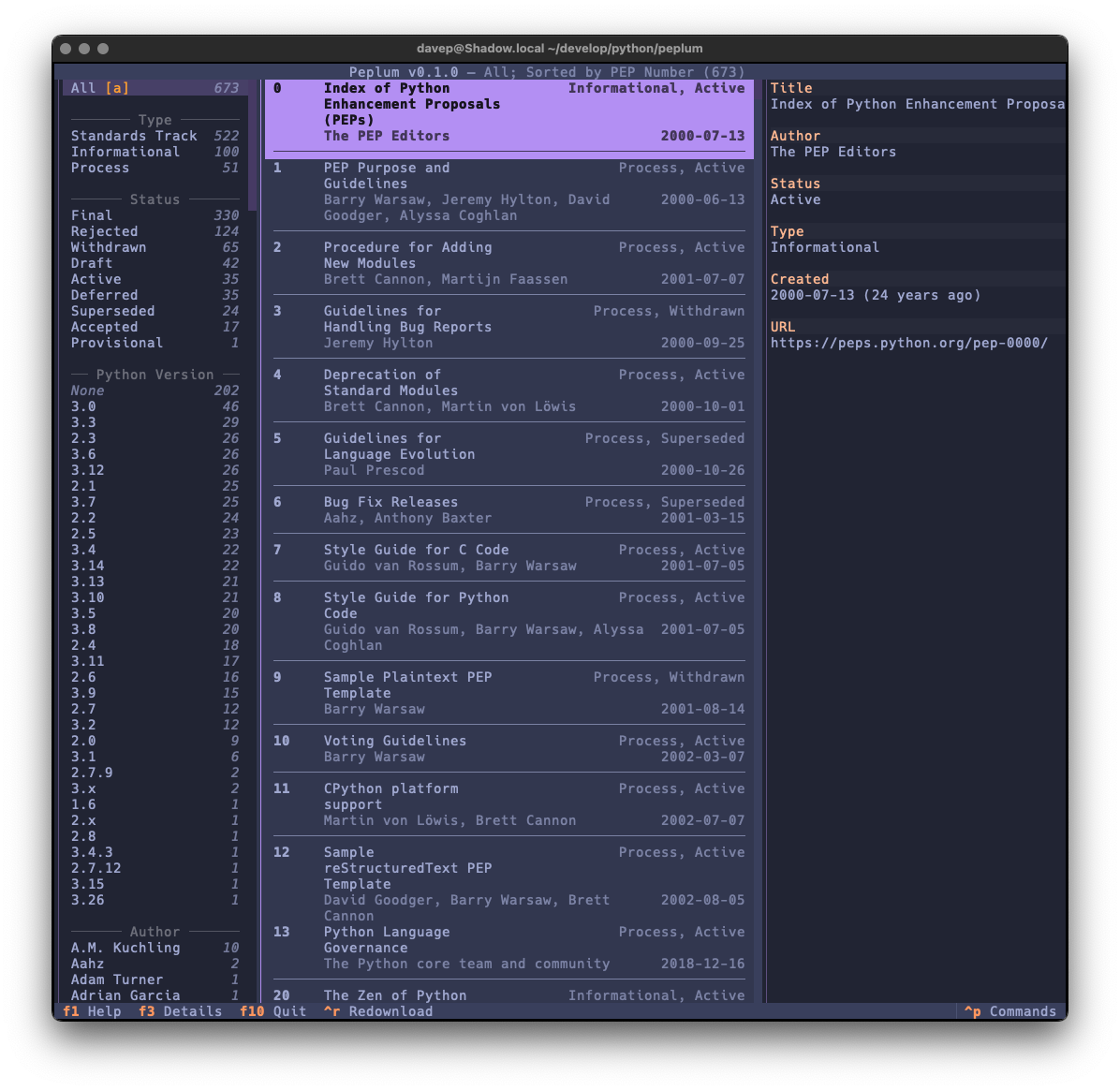Open the peps.python.org pep-0000 URL
The width and height of the screenshot is (1120, 1090).
(x=908, y=343)
